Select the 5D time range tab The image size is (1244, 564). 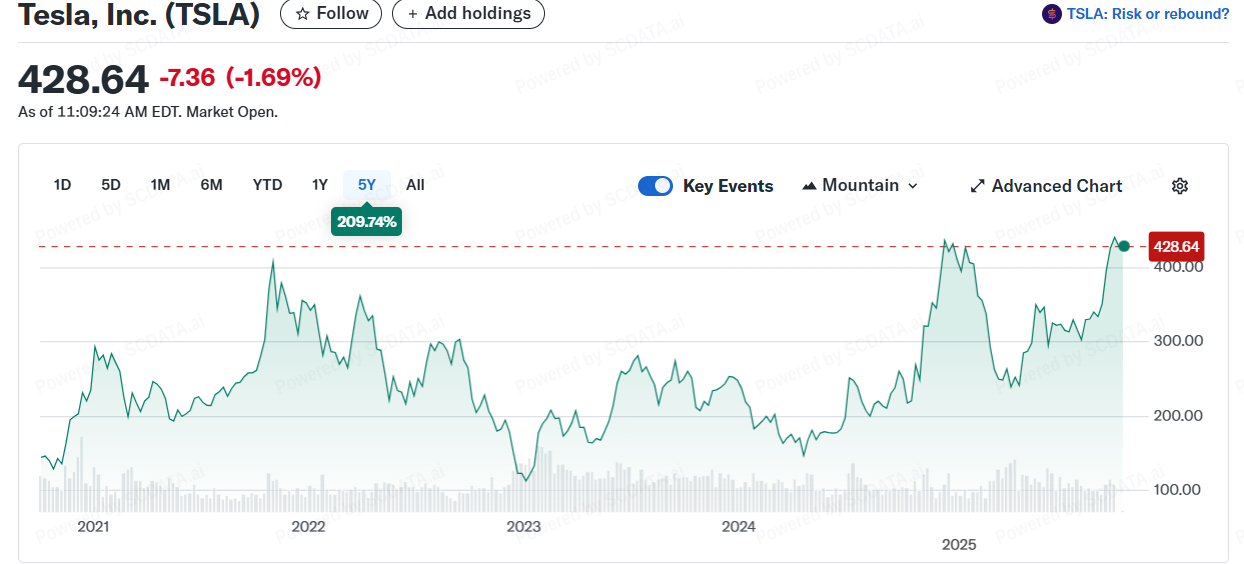coord(111,185)
